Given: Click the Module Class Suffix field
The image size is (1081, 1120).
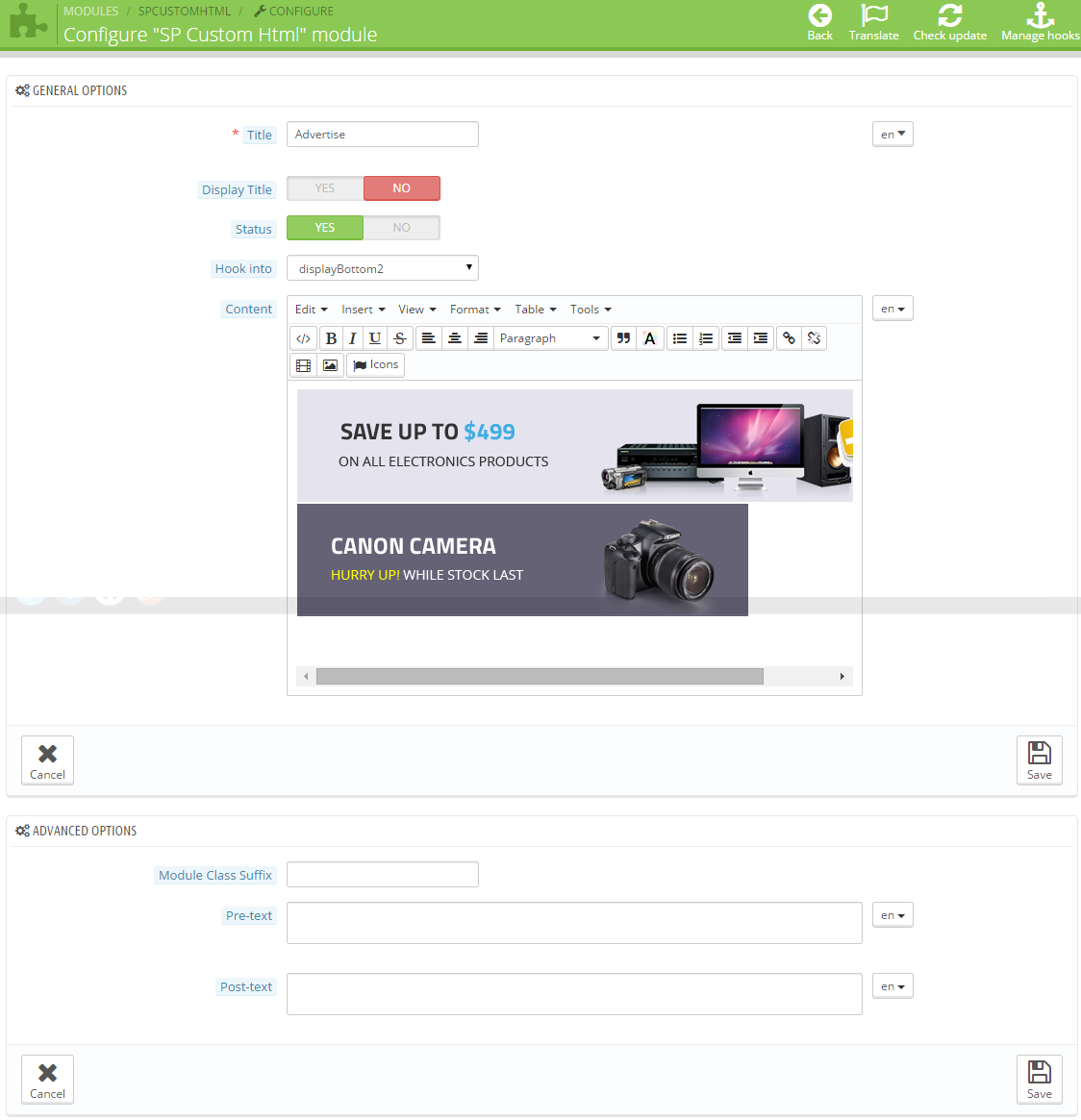Looking at the screenshot, I should (382, 874).
